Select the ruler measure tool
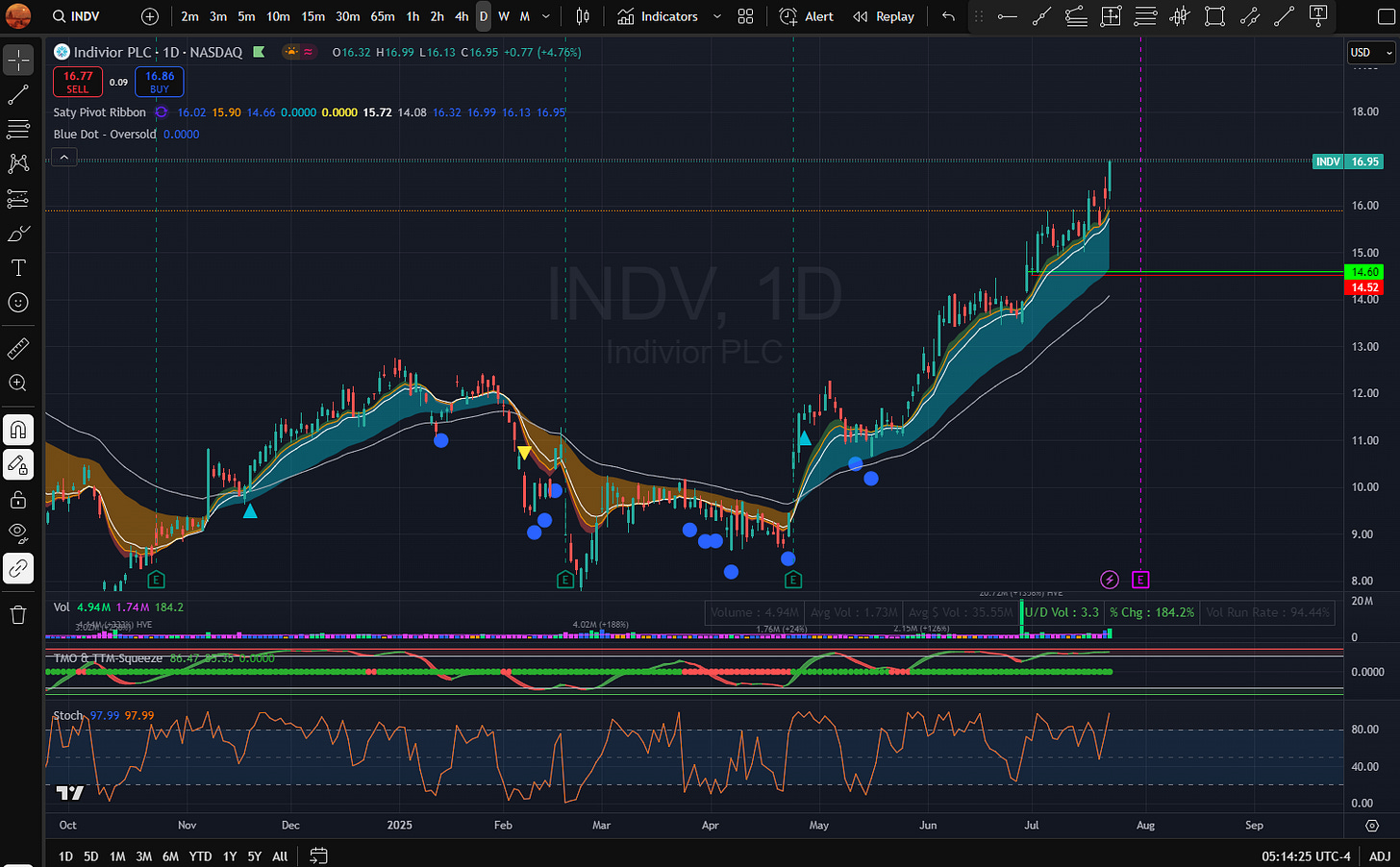Viewport: 1400px width, 867px height. [18, 348]
